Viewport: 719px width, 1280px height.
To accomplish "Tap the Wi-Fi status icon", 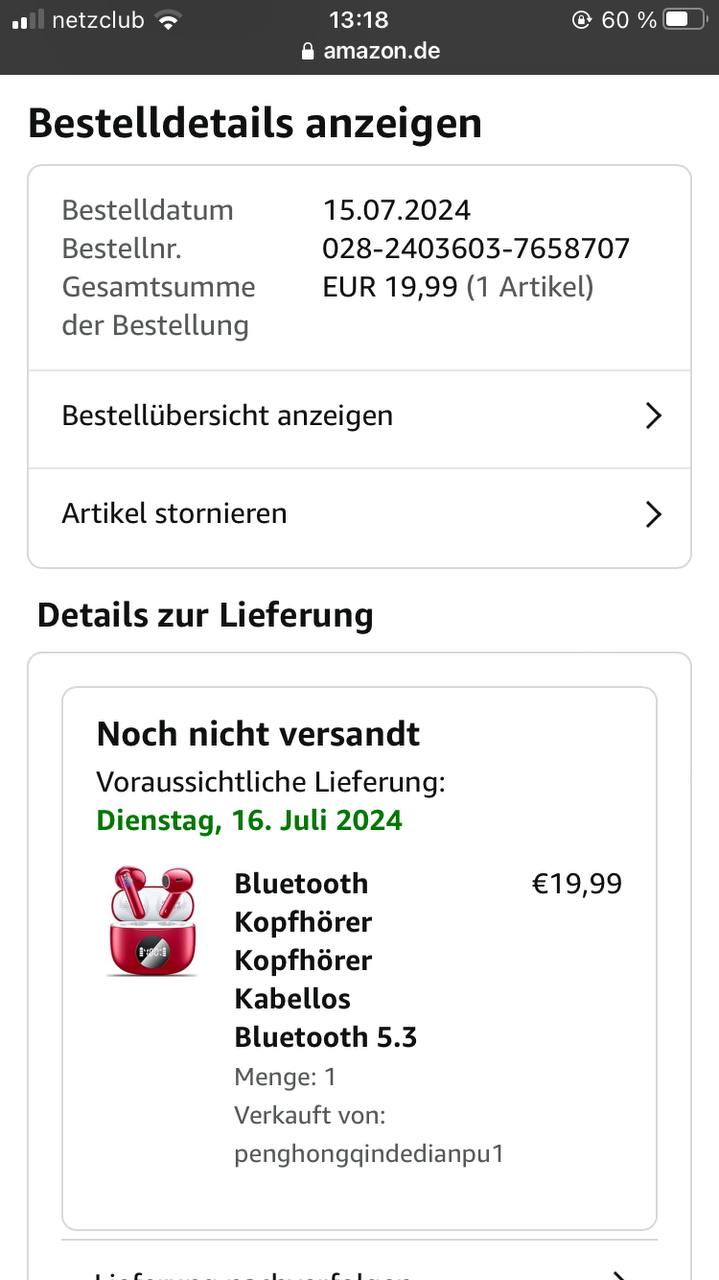I will 168,20.
